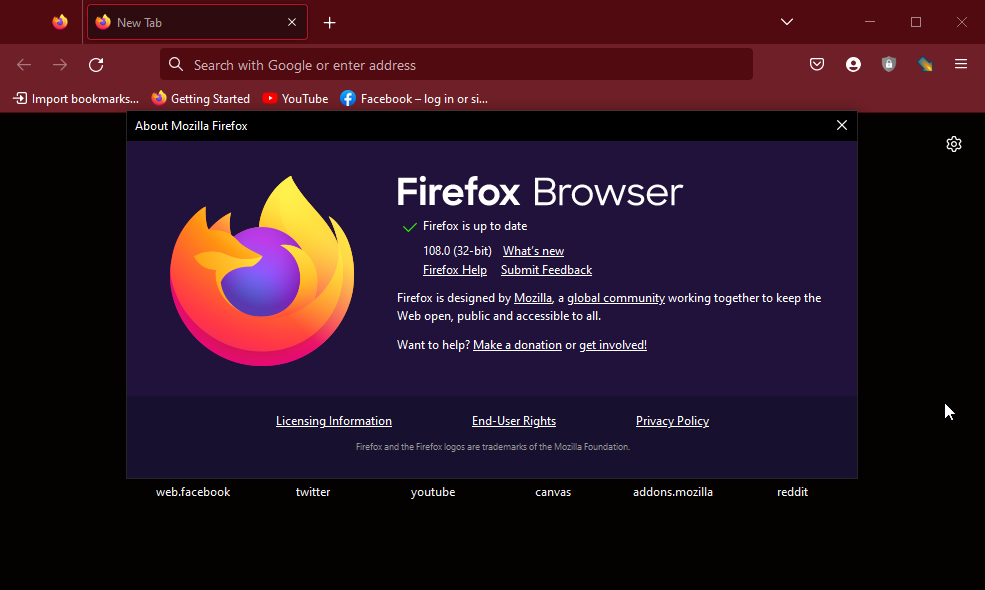Screen dimensions: 985x590
Task: Open the Firefox Help link
Action: (455, 270)
